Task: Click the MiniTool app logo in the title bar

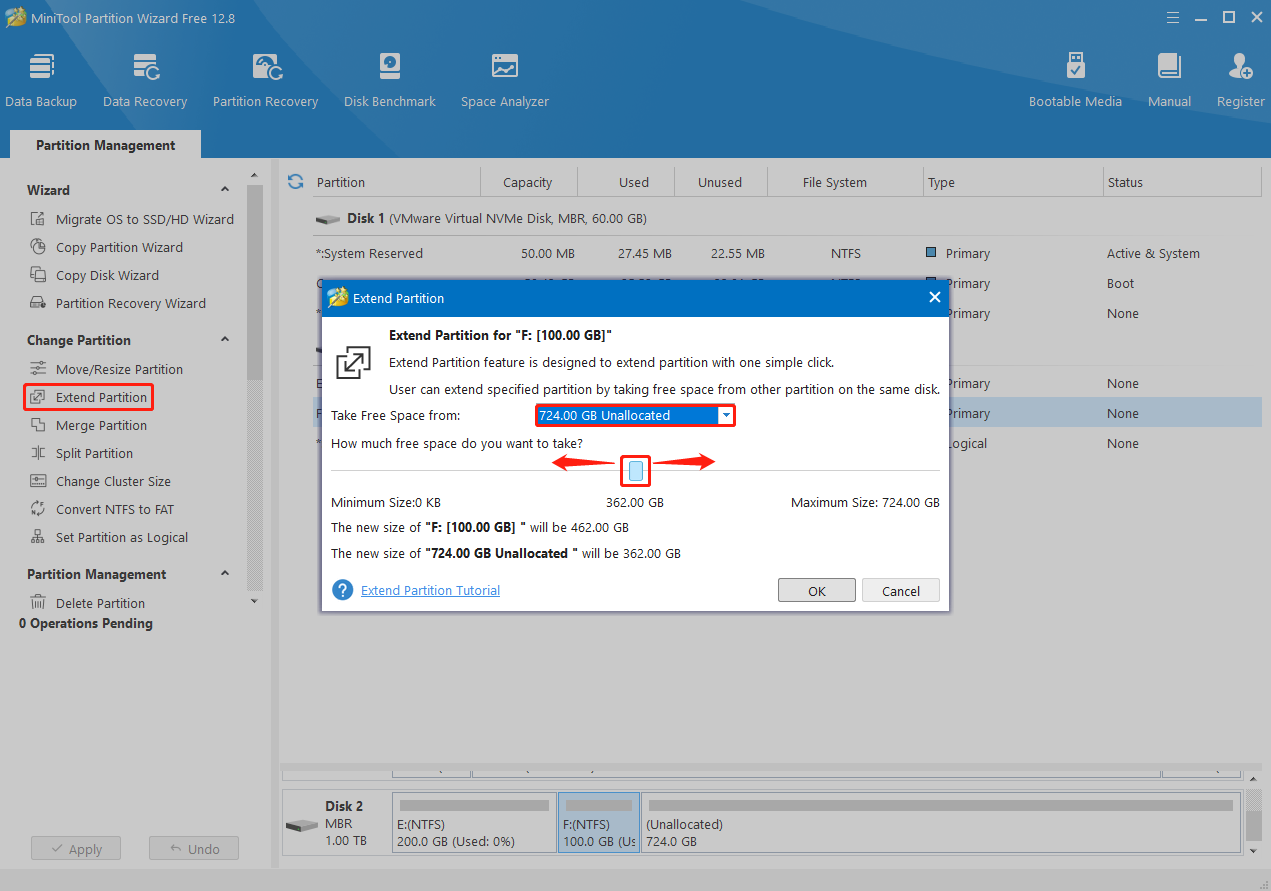Action: [15, 17]
